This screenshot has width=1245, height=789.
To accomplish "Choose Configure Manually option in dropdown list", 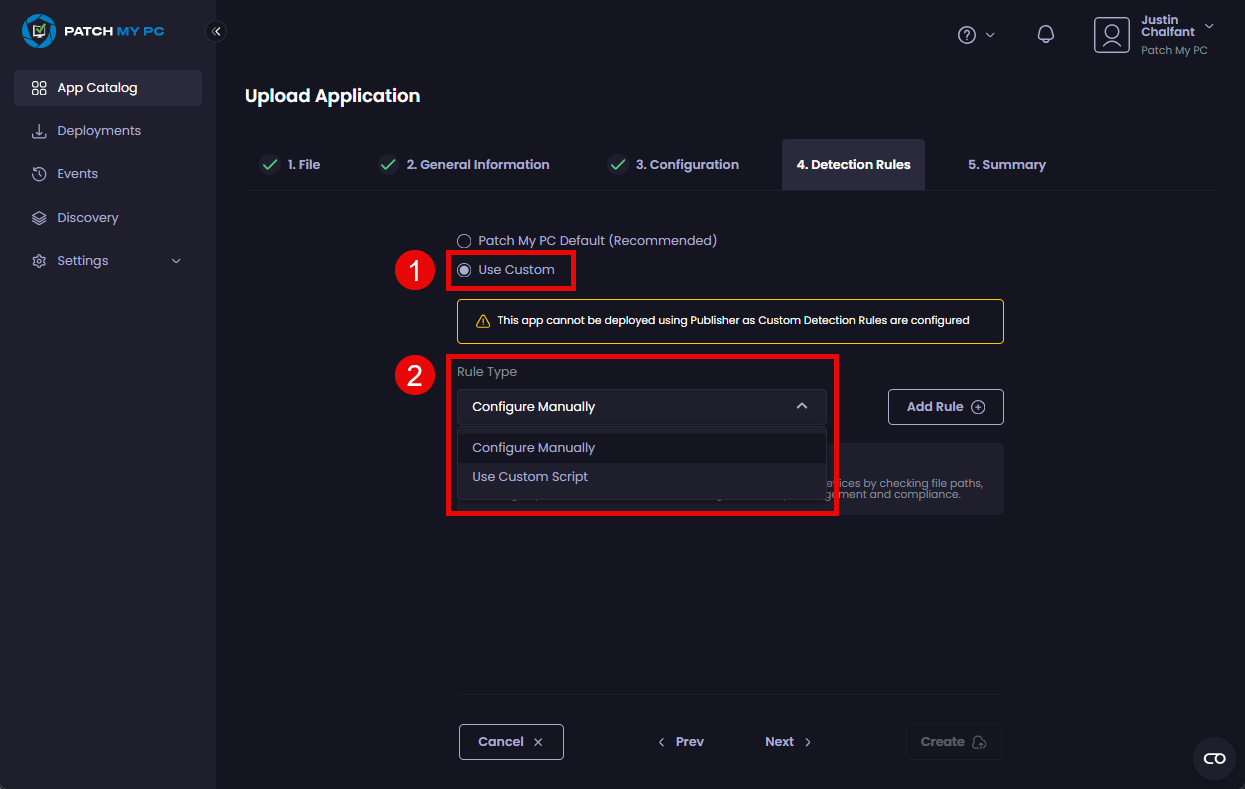I will [x=533, y=448].
